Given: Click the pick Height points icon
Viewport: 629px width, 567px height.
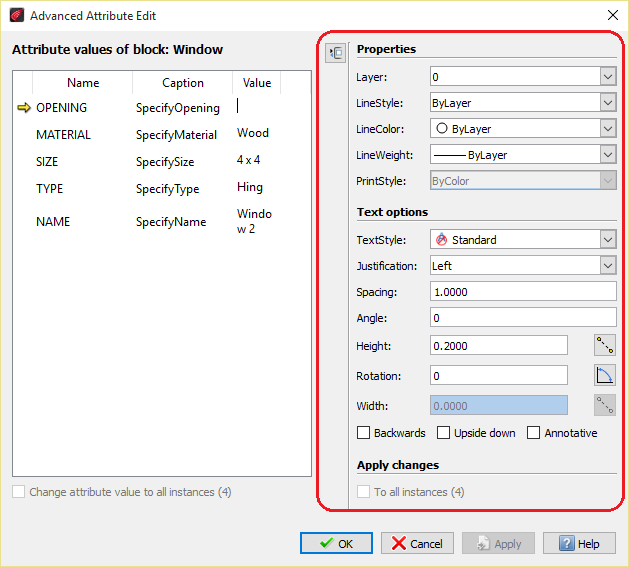Looking at the screenshot, I should (x=605, y=346).
